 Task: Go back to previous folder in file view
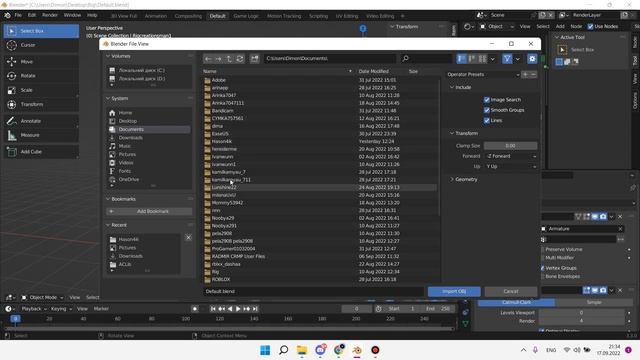coord(208,59)
